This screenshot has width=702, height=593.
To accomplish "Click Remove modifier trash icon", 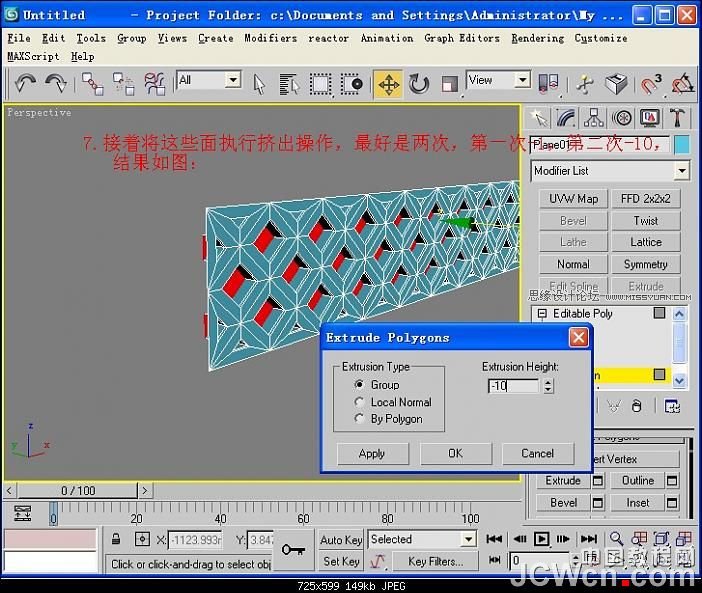I will [636, 406].
